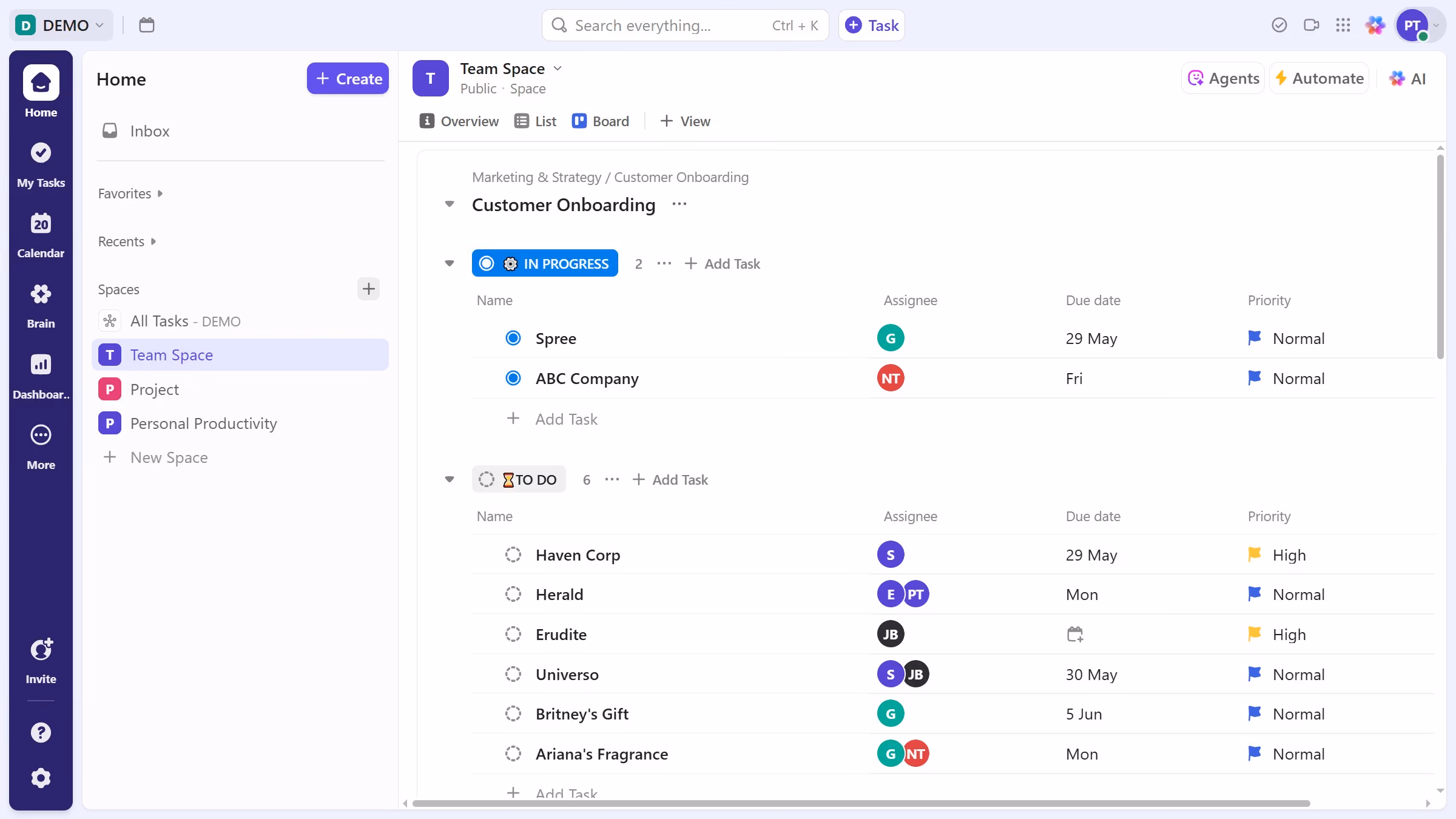Click the calendar icon next to DEMO
The width and height of the screenshot is (1456, 819).
pyautogui.click(x=147, y=25)
